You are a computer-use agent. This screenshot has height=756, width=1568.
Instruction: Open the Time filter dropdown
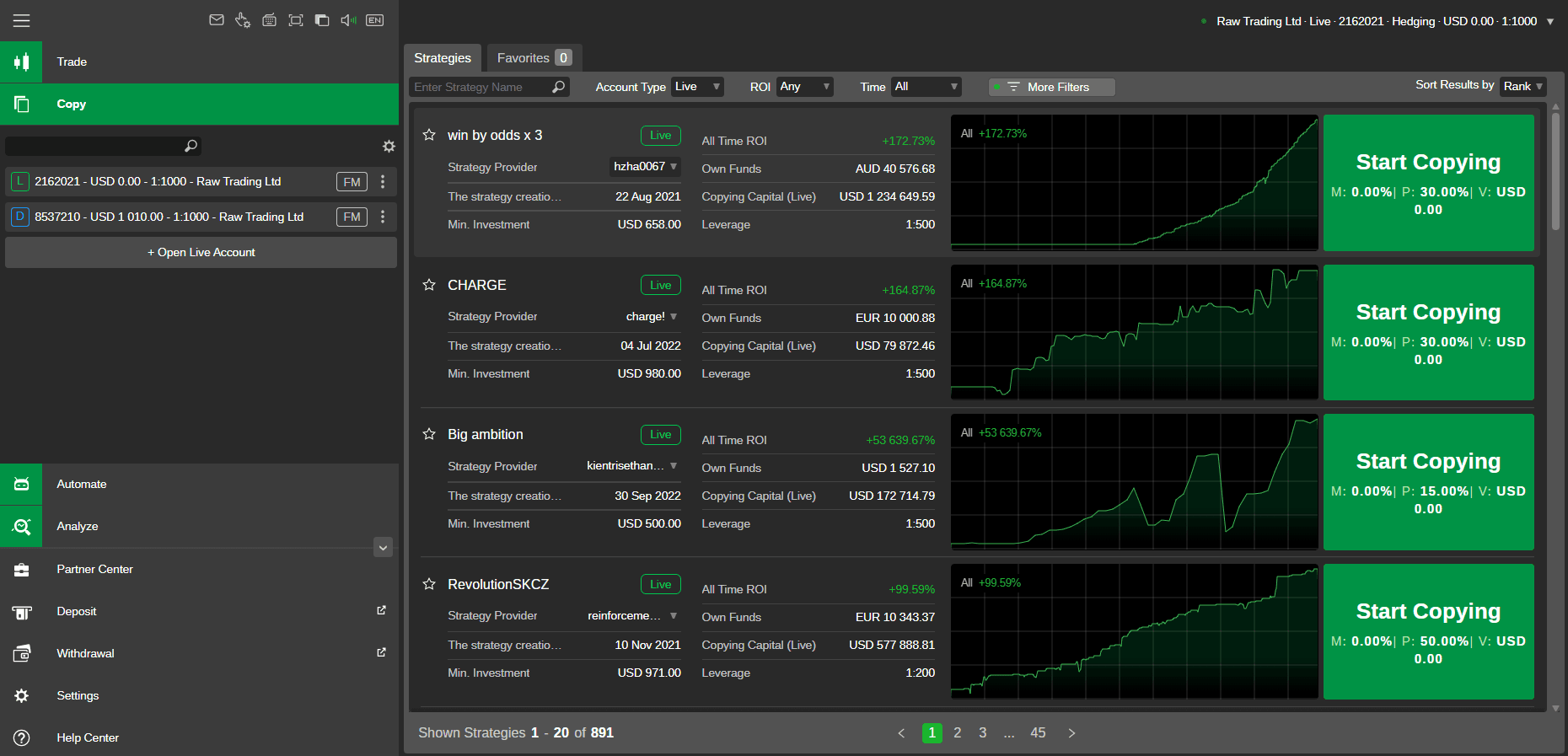pos(926,87)
